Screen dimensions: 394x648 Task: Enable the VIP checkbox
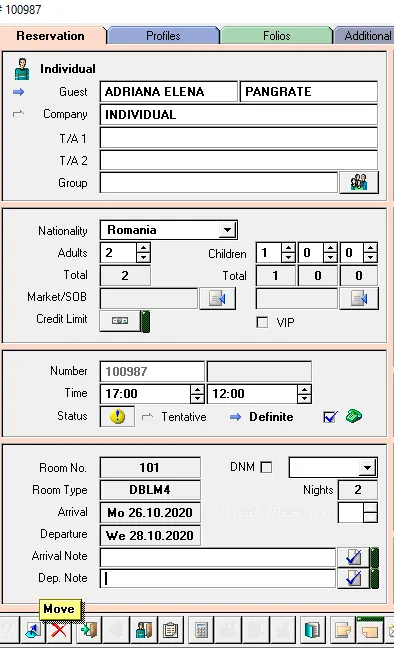point(262,322)
